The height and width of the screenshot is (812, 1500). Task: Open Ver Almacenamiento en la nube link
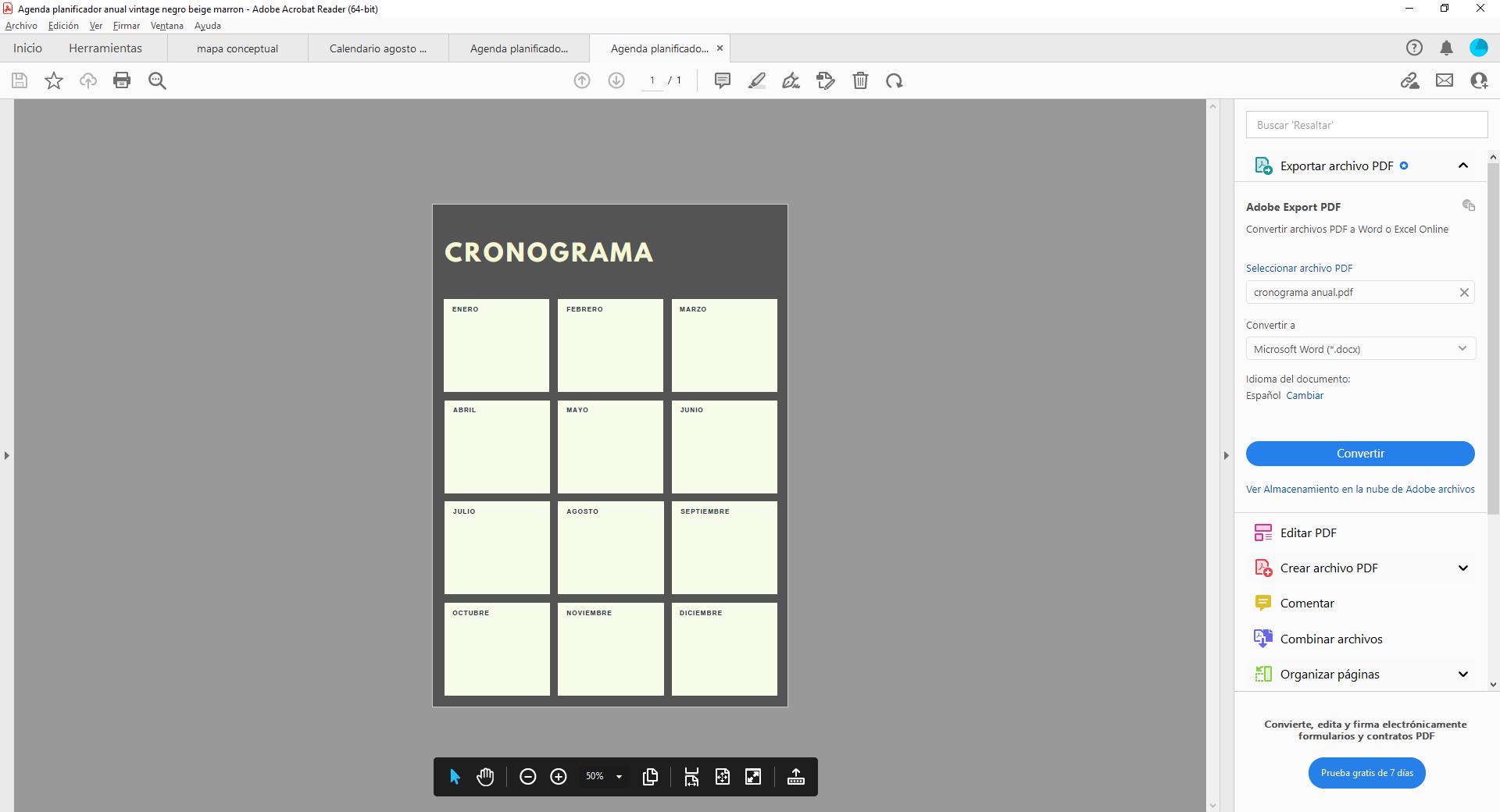point(1360,490)
